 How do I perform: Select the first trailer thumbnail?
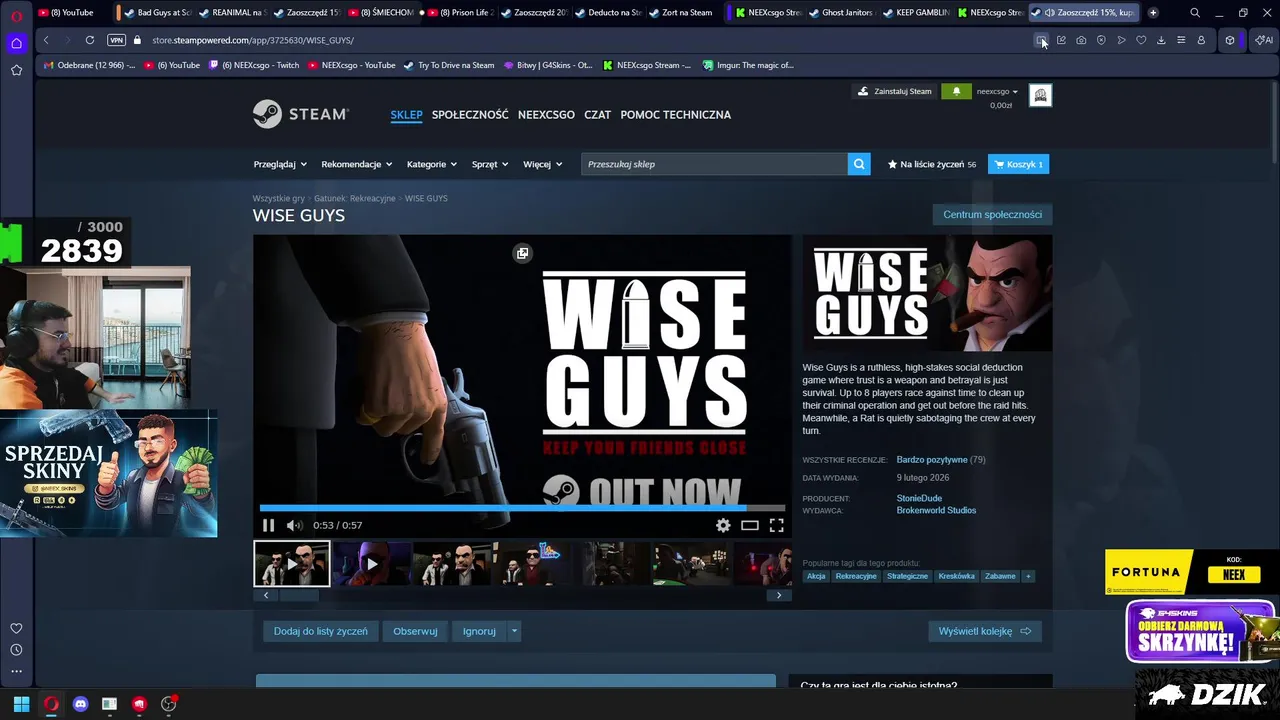[291, 564]
